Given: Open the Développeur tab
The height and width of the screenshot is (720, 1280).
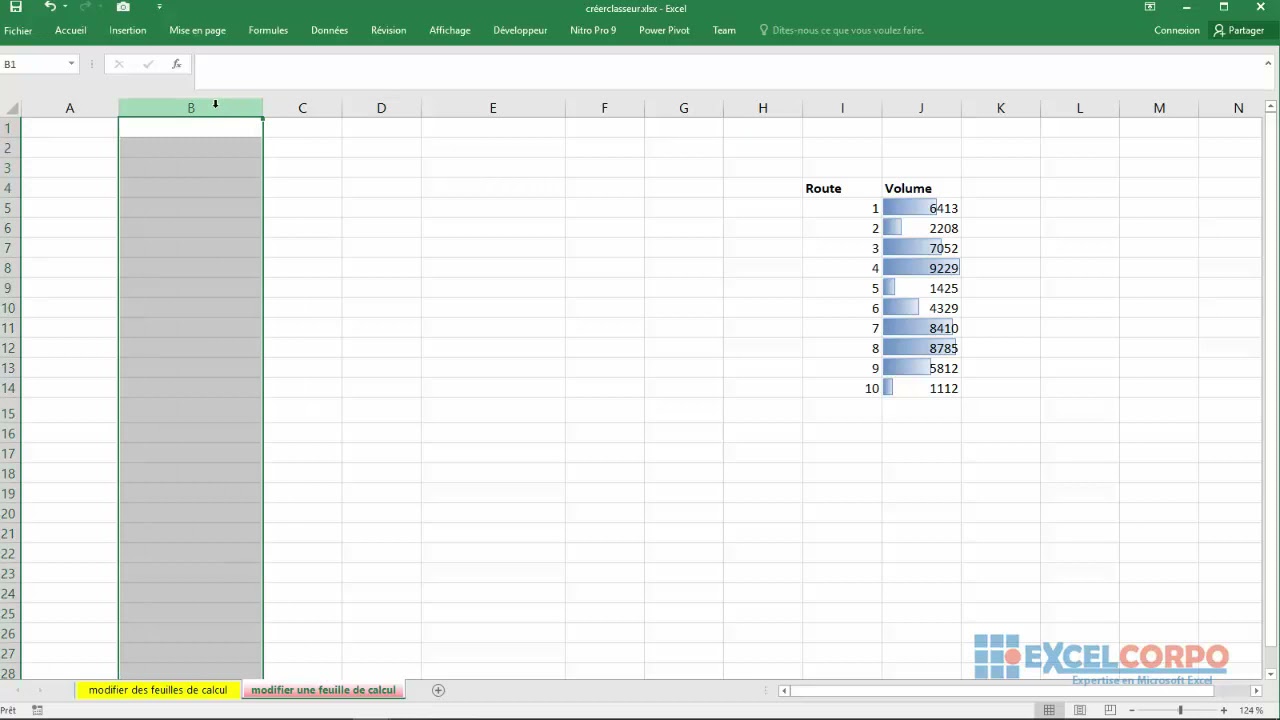Looking at the screenshot, I should (x=520, y=30).
